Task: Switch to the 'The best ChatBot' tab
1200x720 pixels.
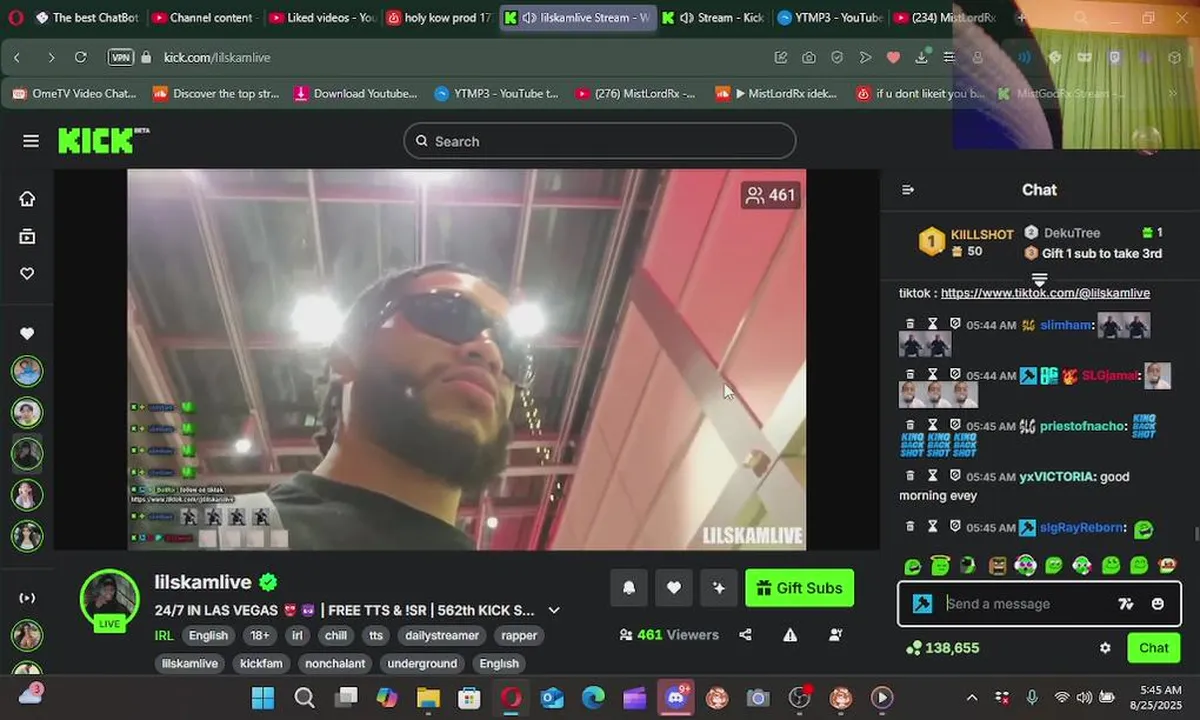Action: pyautogui.click(x=88, y=18)
